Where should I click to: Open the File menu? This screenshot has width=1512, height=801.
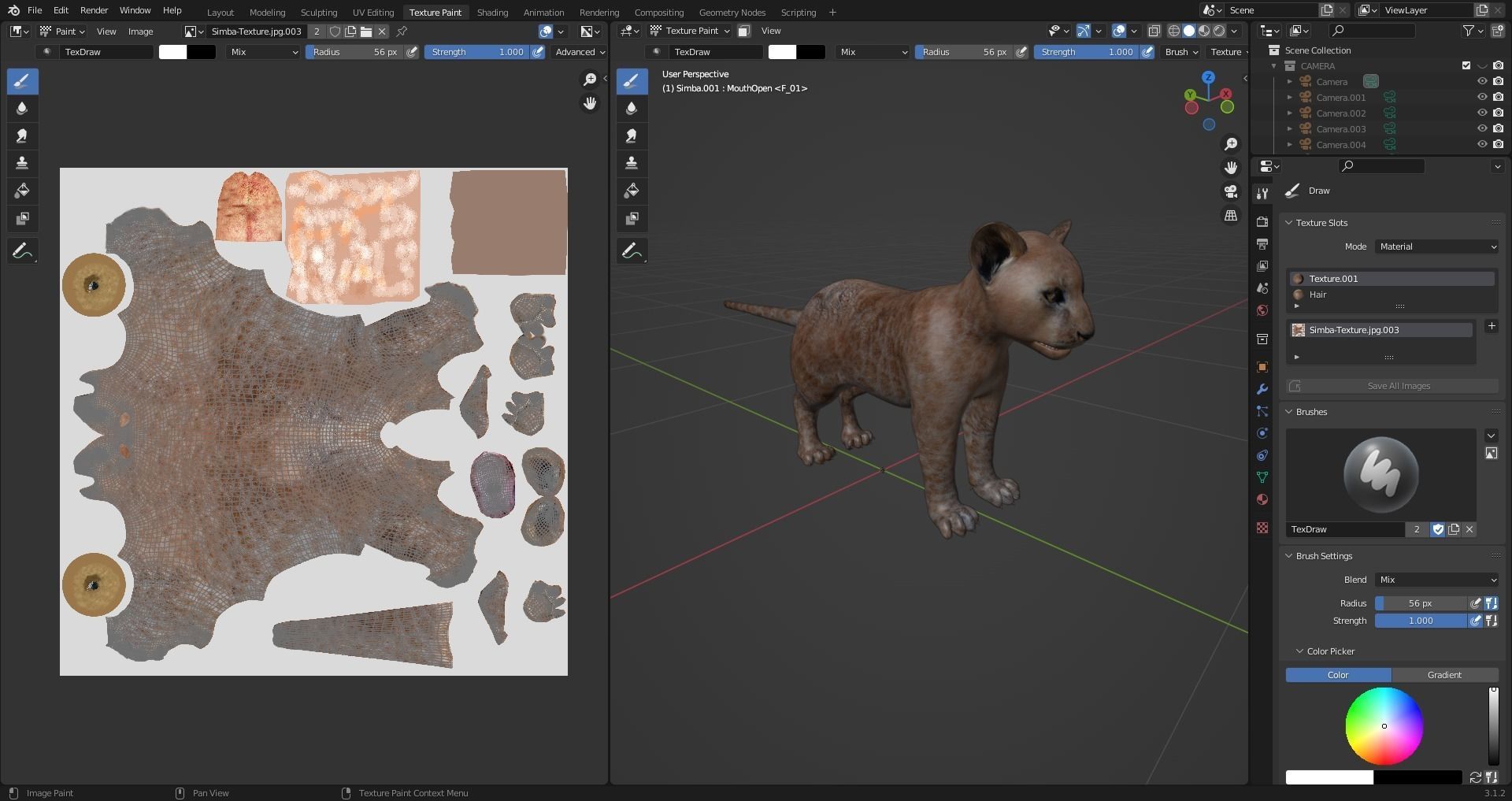click(x=35, y=10)
